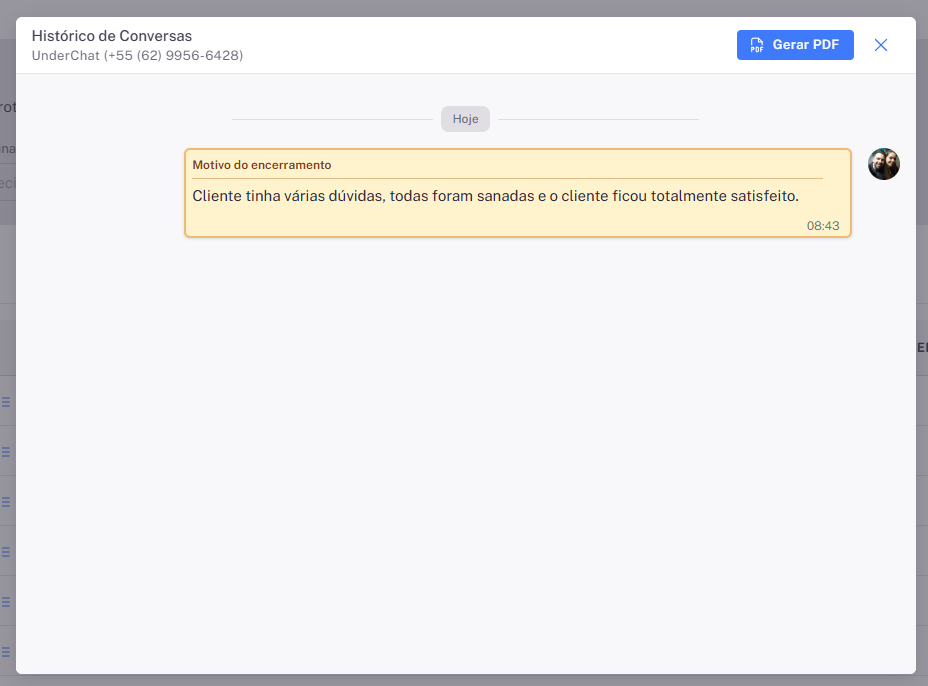The width and height of the screenshot is (928, 686).
Task: Click the 08:43 message timestamp
Action: (x=823, y=226)
